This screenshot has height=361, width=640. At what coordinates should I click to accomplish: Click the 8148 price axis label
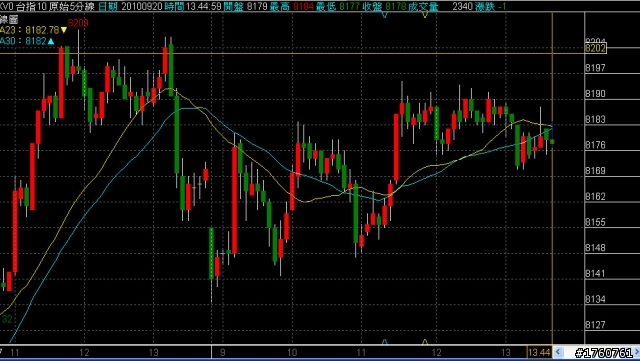596,248
